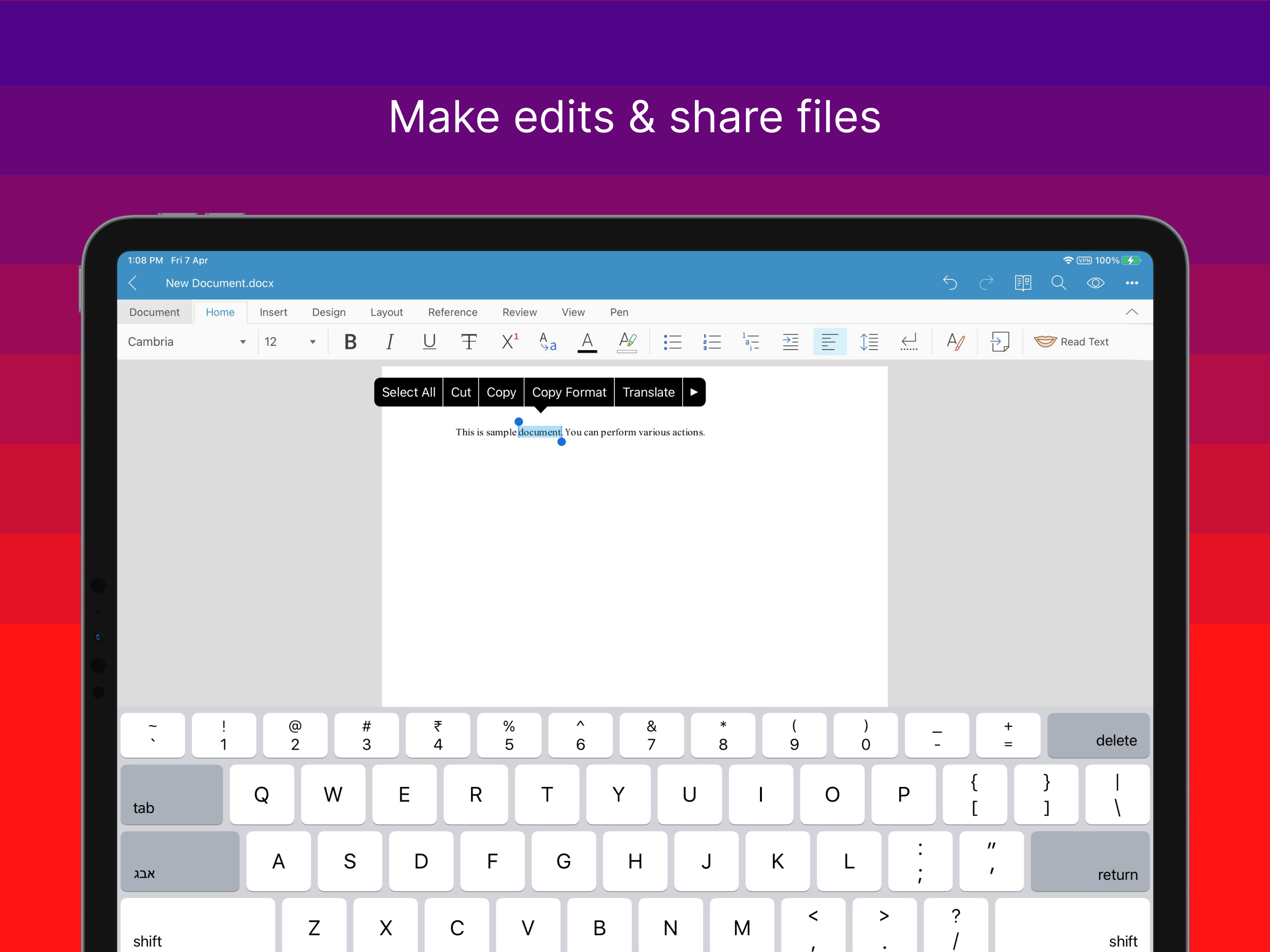Choose Cut in the context menu
The width and height of the screenshot is (1270, 952).
click(461, 392)
